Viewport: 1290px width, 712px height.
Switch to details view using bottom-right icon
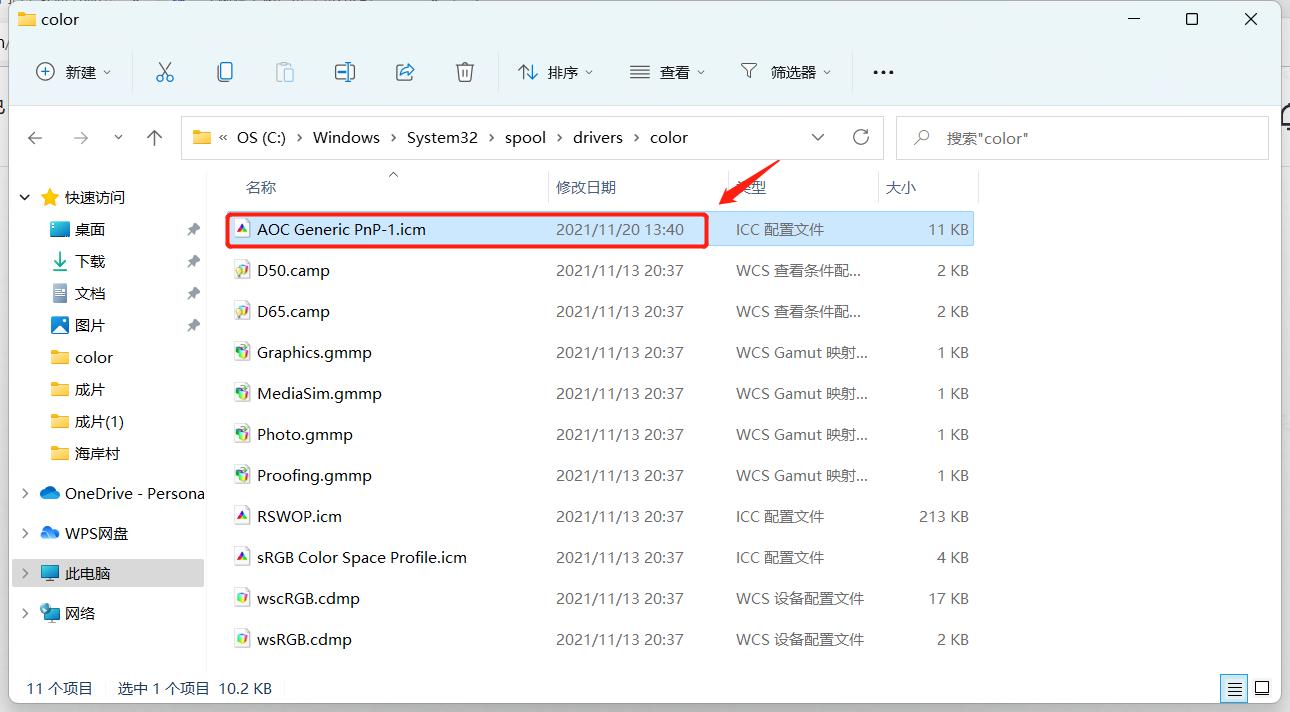(x=1234, y=688)
